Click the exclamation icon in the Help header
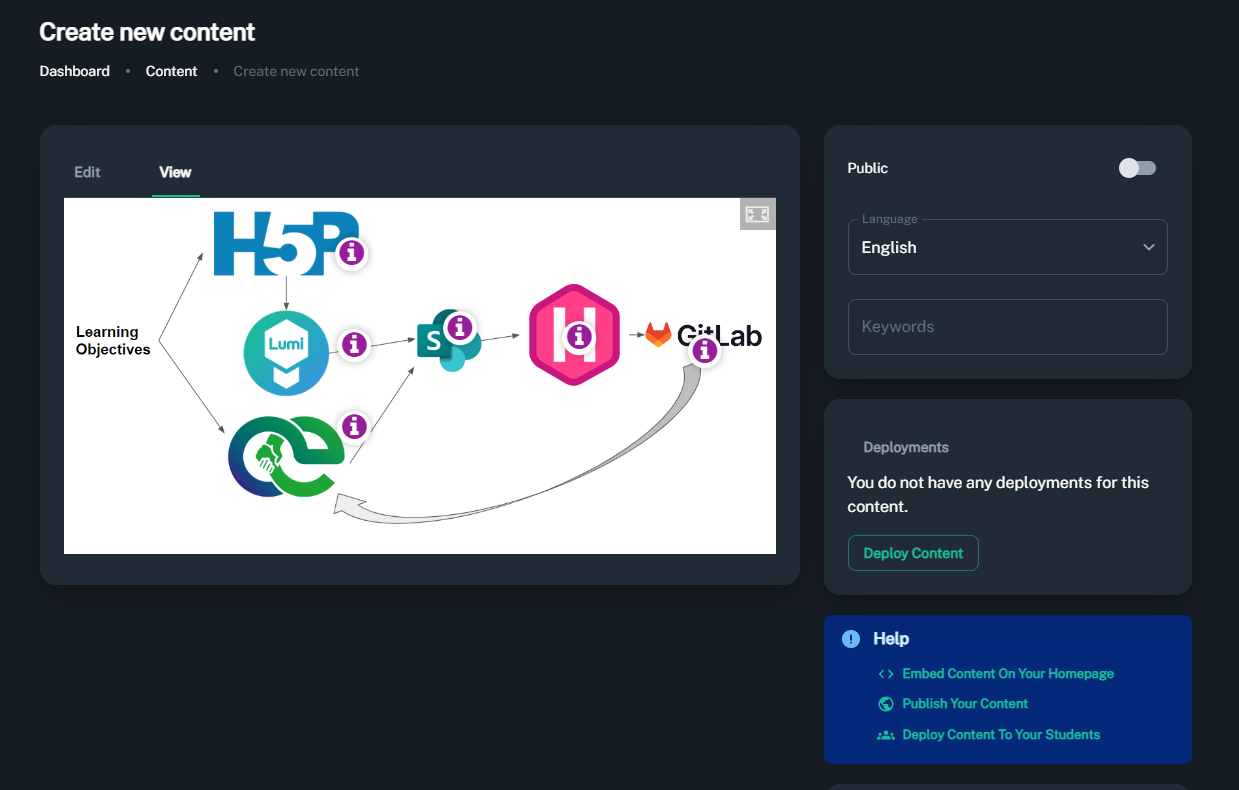The width and height of the screenshot is (1239, 790). tap(850, 638)
